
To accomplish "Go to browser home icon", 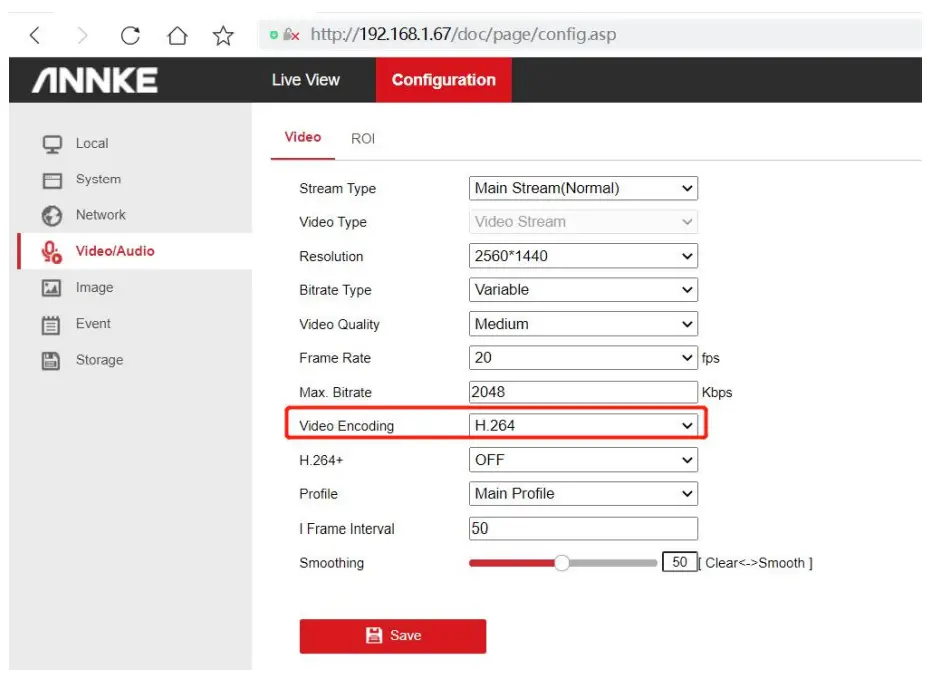I will click(x=177, y=35).
